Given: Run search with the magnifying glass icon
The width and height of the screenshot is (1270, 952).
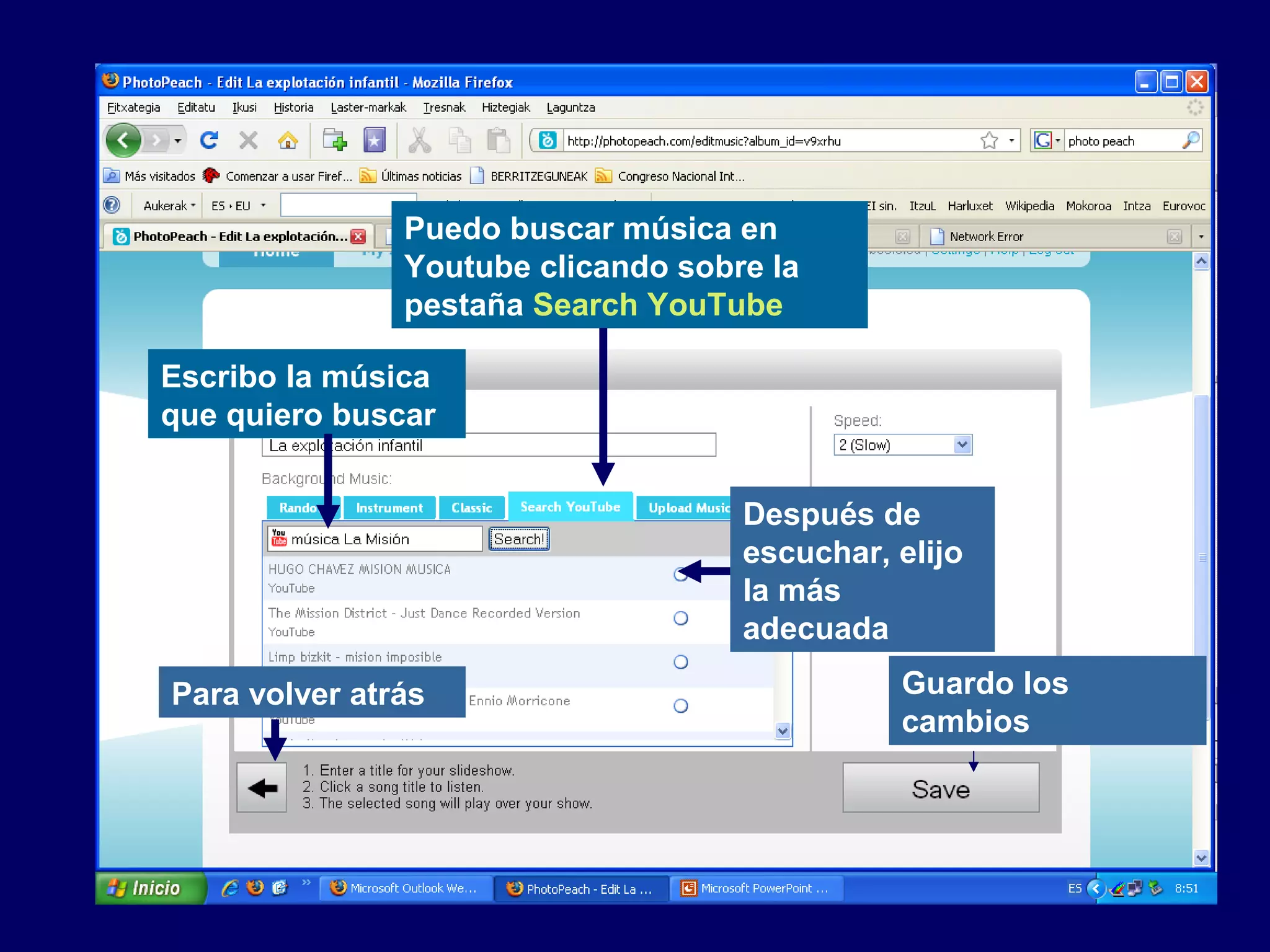Looking at the screenshot, I should pyautogui.click(x=1191, y=141).
